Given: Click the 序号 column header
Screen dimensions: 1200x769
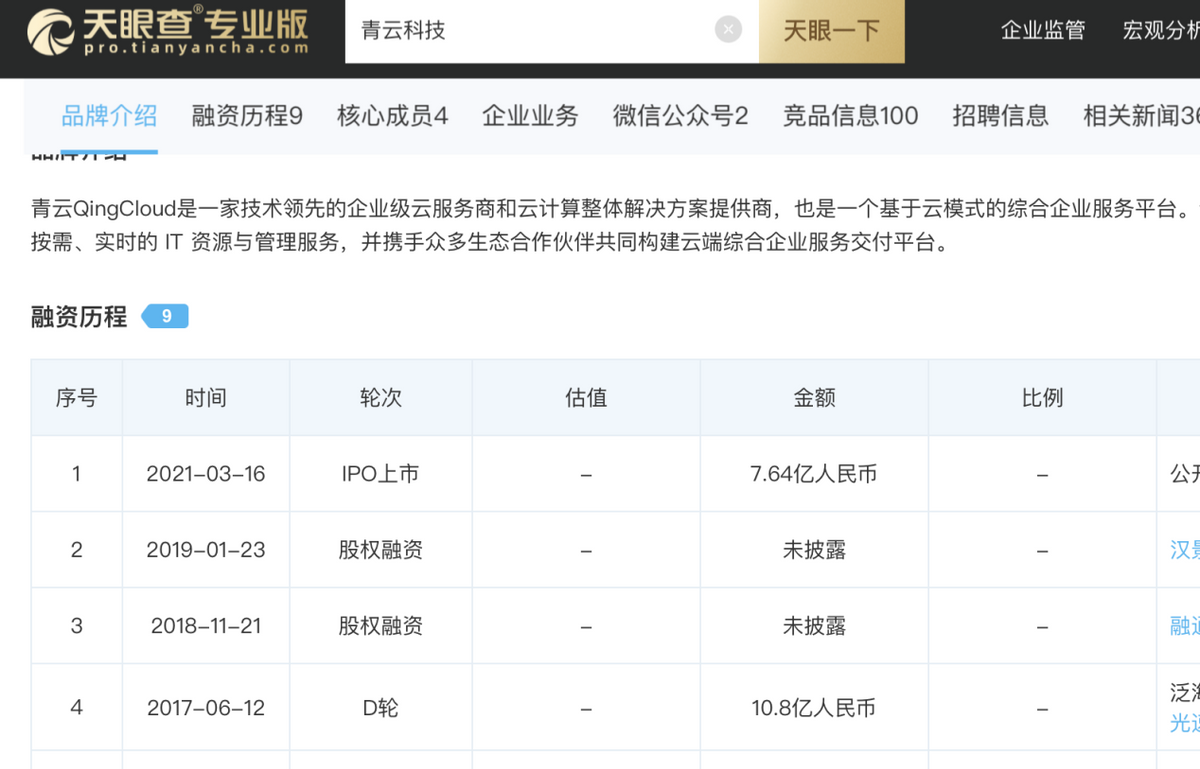Looking at the screenshot, I should [76, 398].
